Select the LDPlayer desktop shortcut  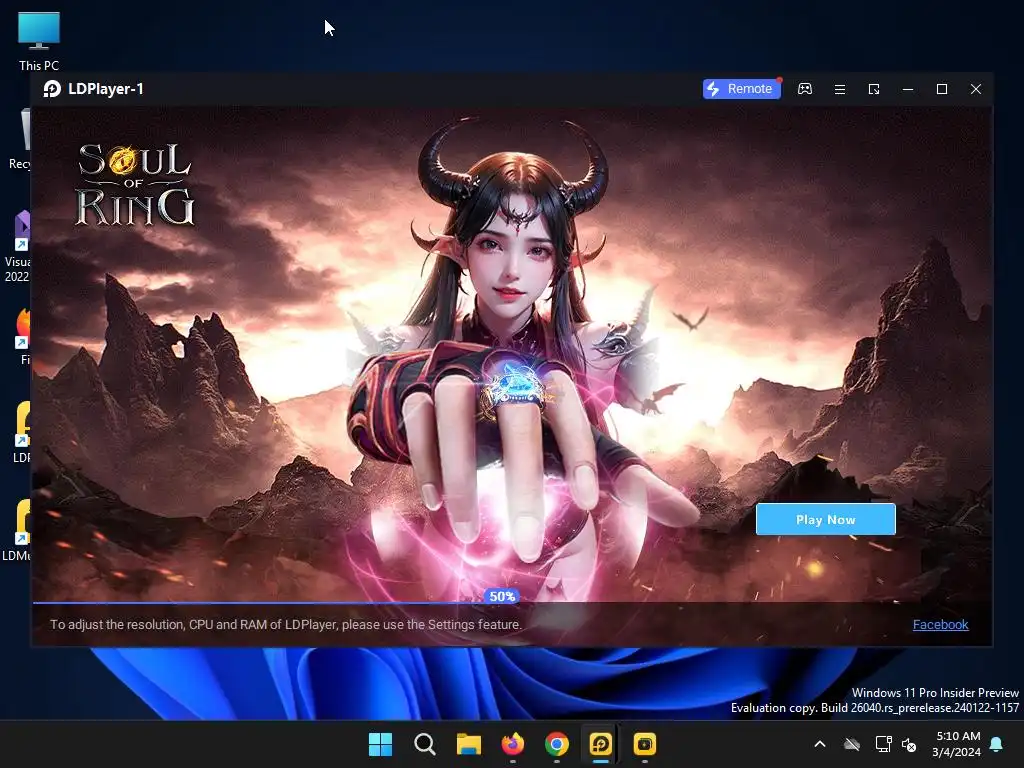click(x=22, y=432)
